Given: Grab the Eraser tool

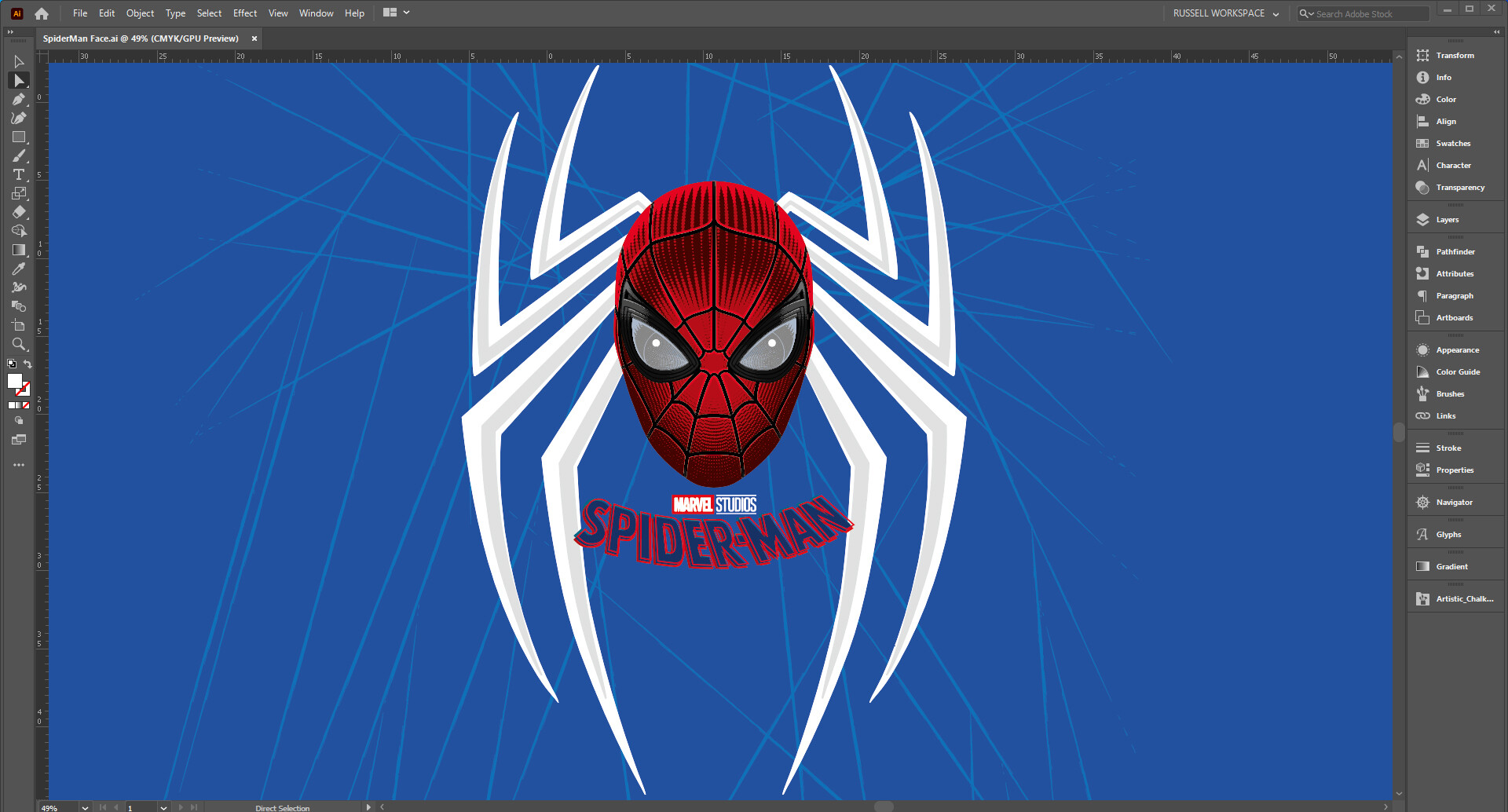Looking at the screenshot, I should click(x=19, y=212).
